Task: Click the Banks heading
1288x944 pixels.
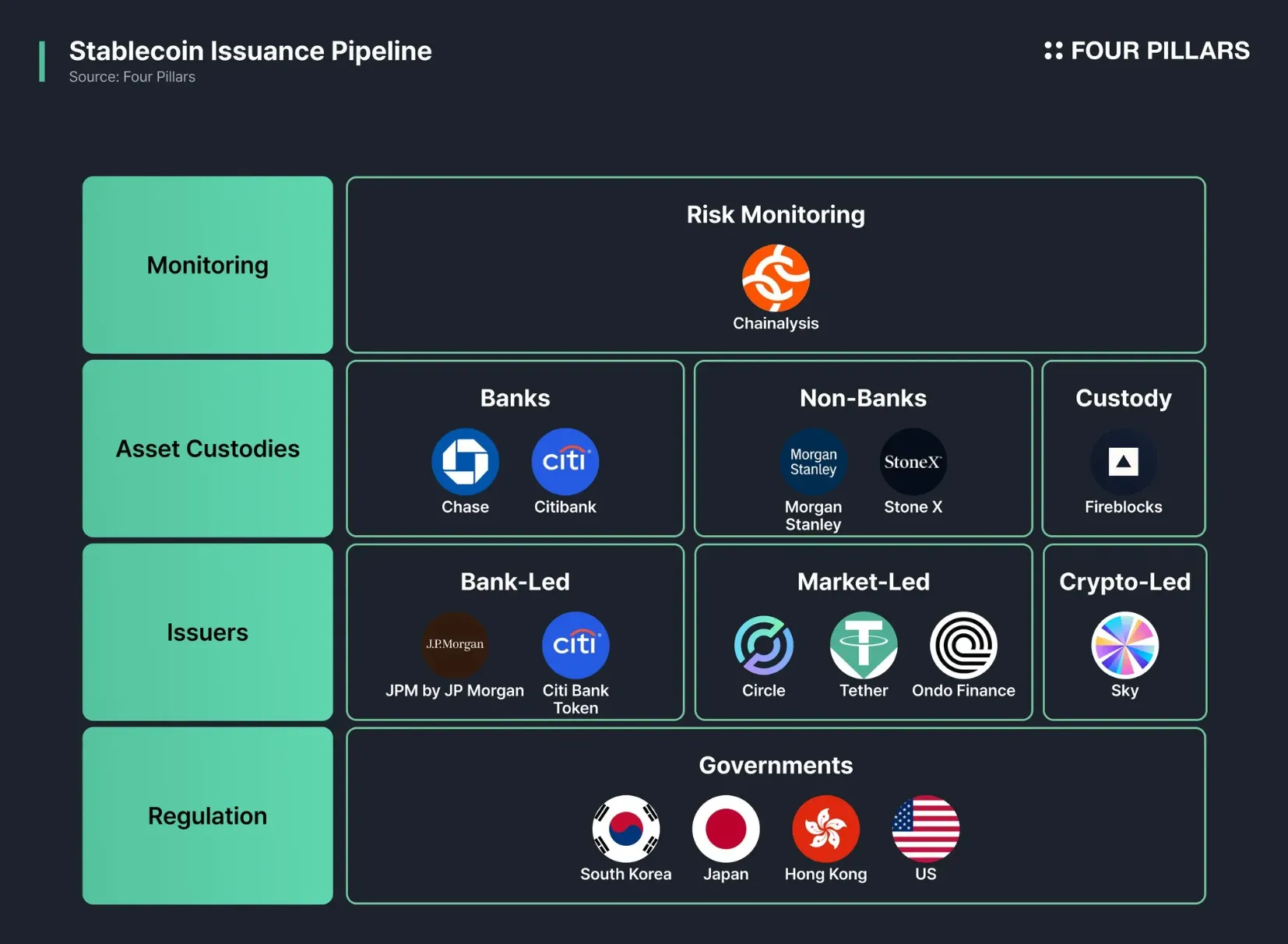Action: tap(515, 398)
